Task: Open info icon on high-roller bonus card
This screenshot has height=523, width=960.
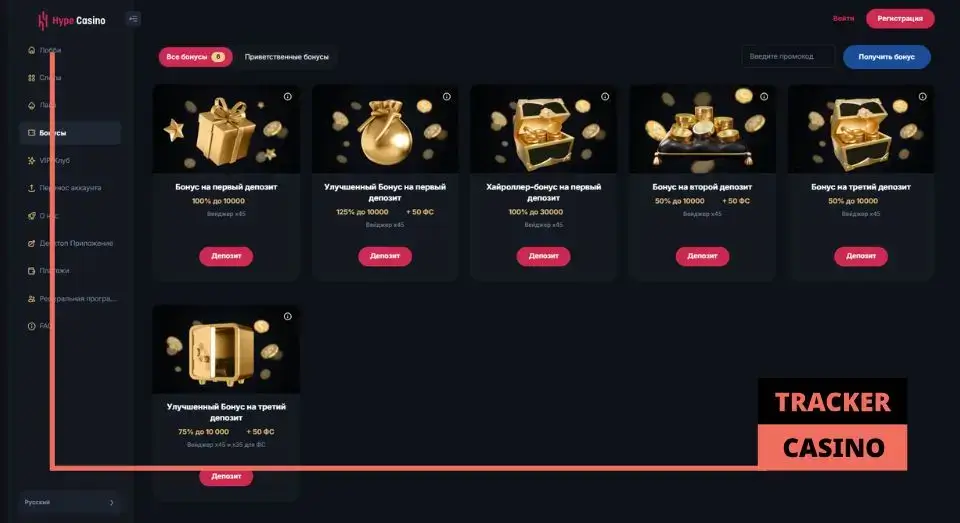Action: tap(605, 97)
